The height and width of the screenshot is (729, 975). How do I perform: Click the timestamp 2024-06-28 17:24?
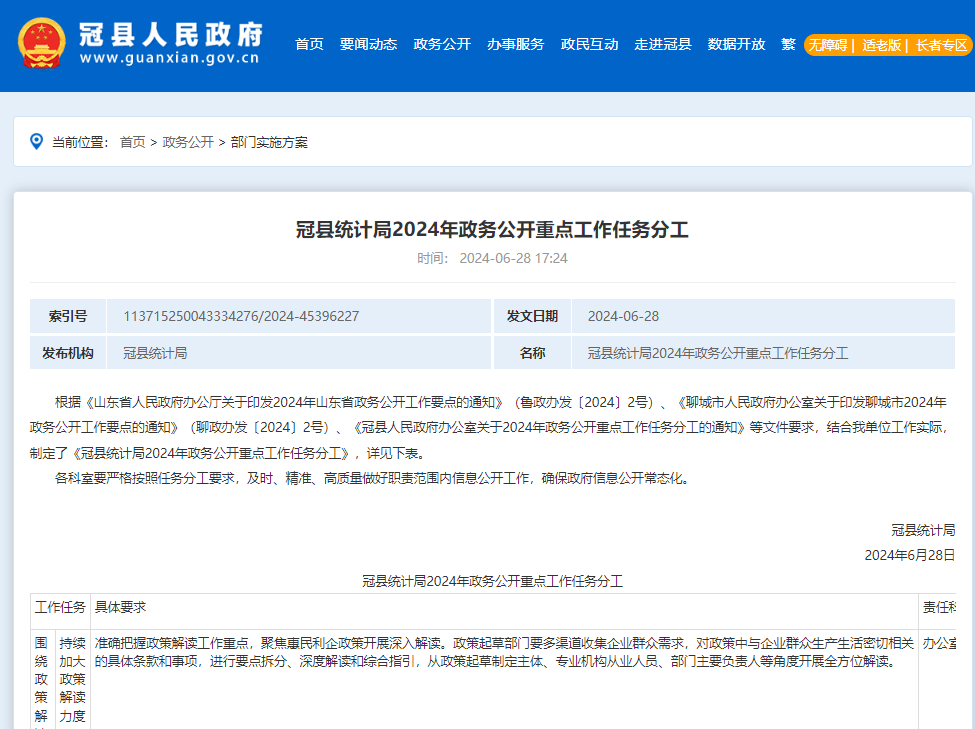[x=513, y=258]
